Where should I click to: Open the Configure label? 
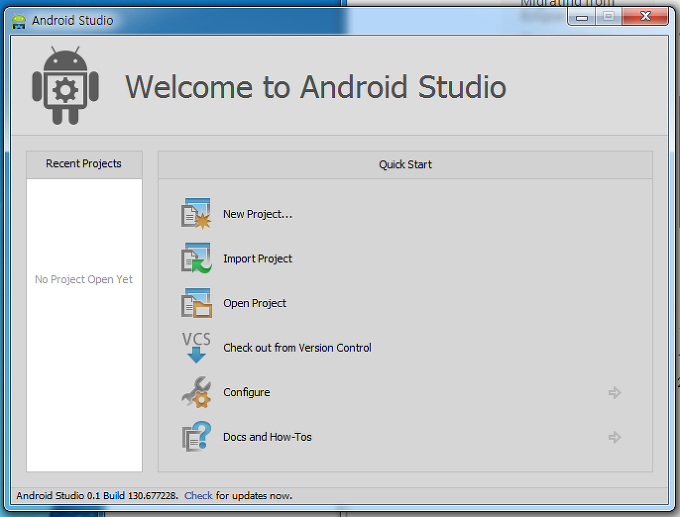246,393
